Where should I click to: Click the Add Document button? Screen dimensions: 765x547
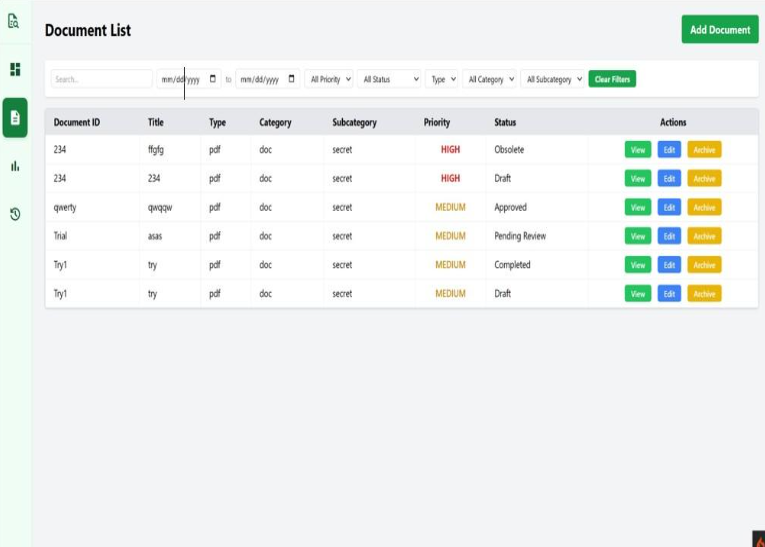tap(720, 29)
